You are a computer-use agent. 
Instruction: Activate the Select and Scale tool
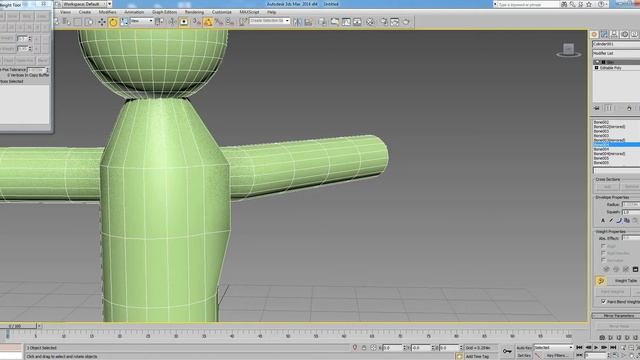click(x=124, y=22)
